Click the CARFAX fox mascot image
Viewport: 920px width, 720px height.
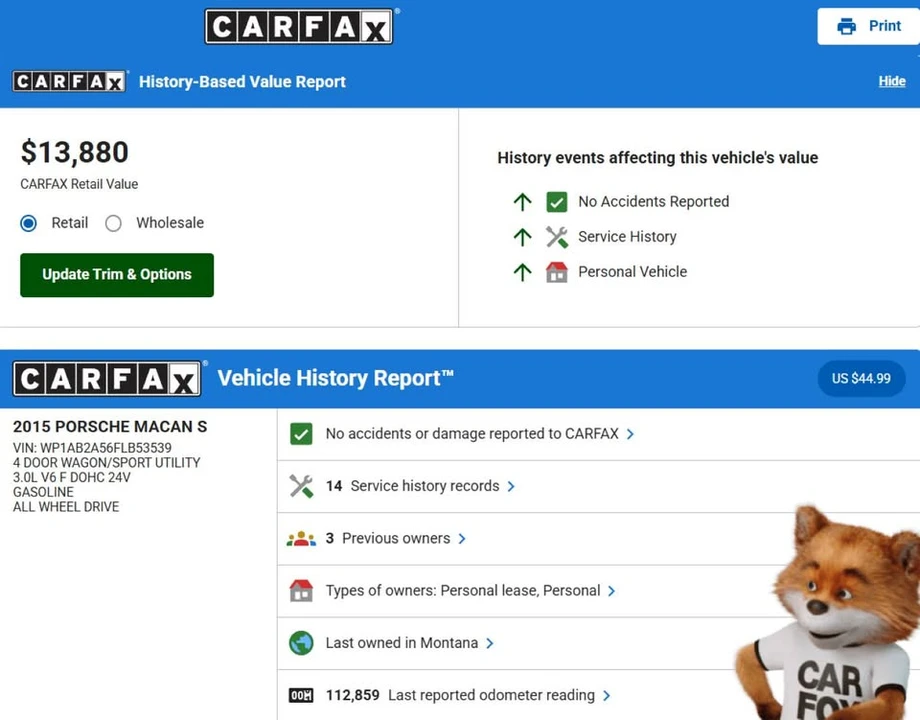click(x=828, y=612)
